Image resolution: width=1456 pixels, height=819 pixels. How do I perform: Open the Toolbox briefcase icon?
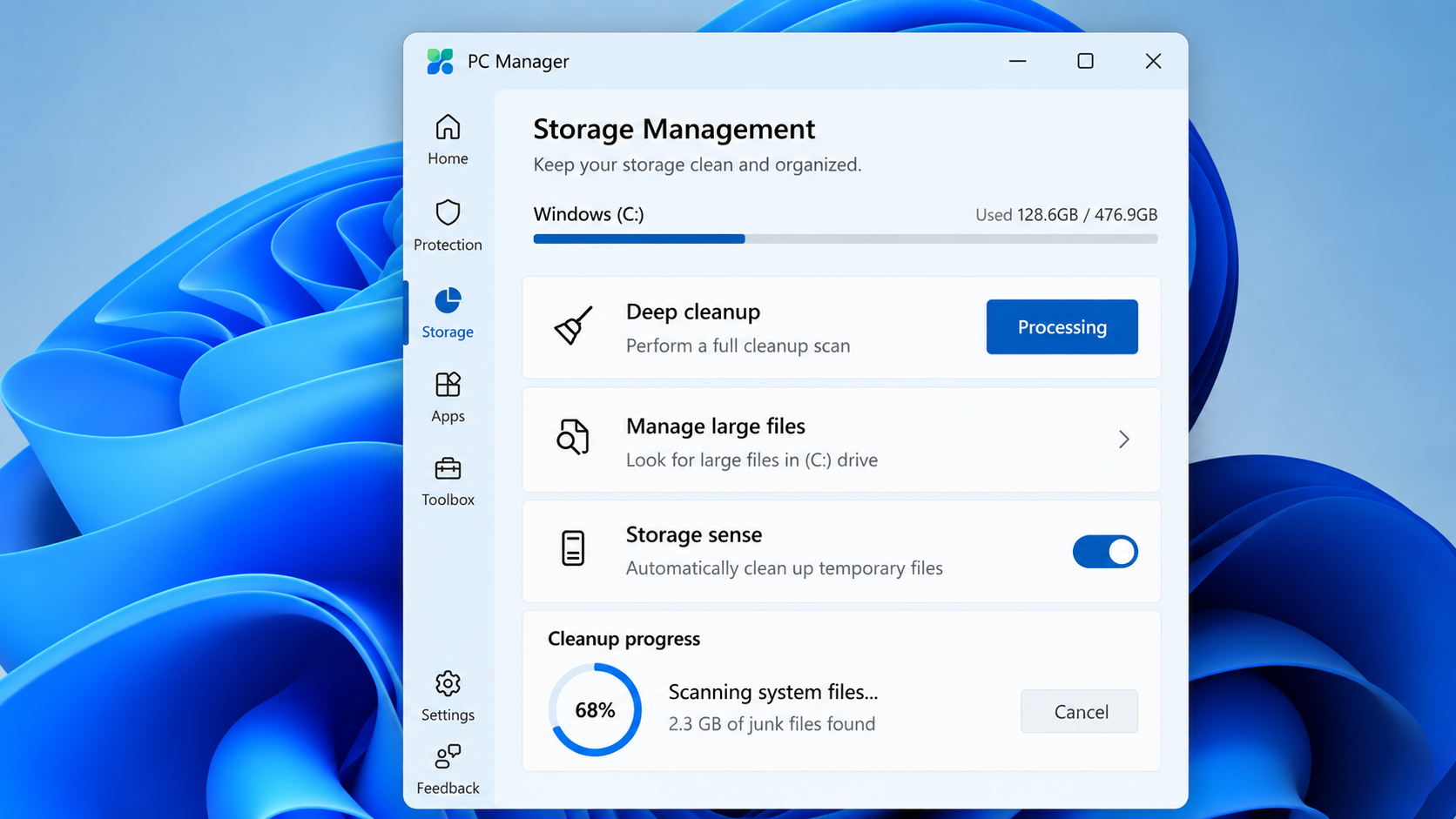[448, 468]
